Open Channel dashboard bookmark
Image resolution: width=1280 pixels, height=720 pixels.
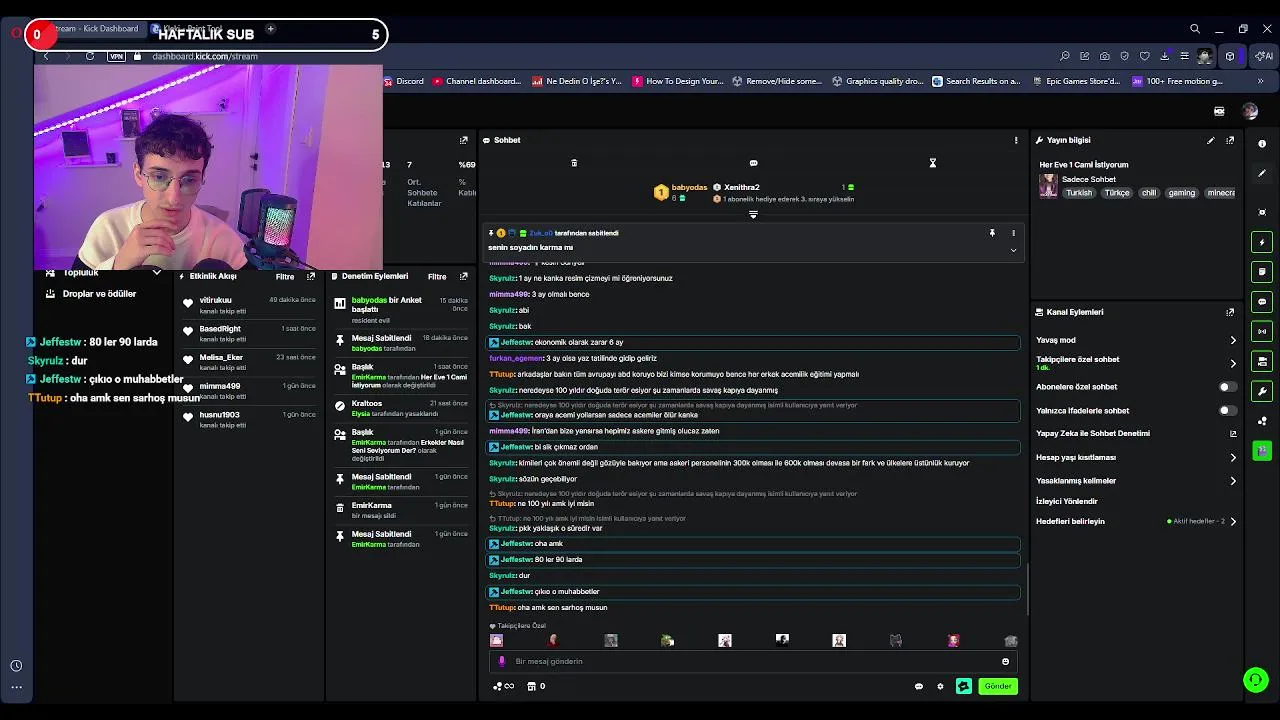pyautogui.click(x=477, y=81)
